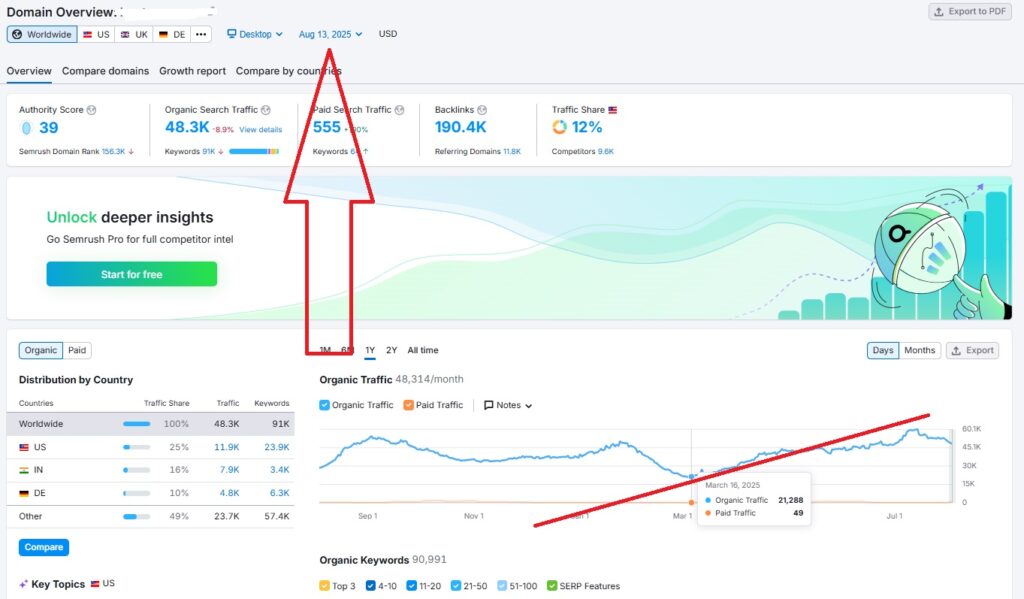Open the Aug 13, 2025 date dropdown
This screenshot has width=1024, height=599.
(330, 34)
